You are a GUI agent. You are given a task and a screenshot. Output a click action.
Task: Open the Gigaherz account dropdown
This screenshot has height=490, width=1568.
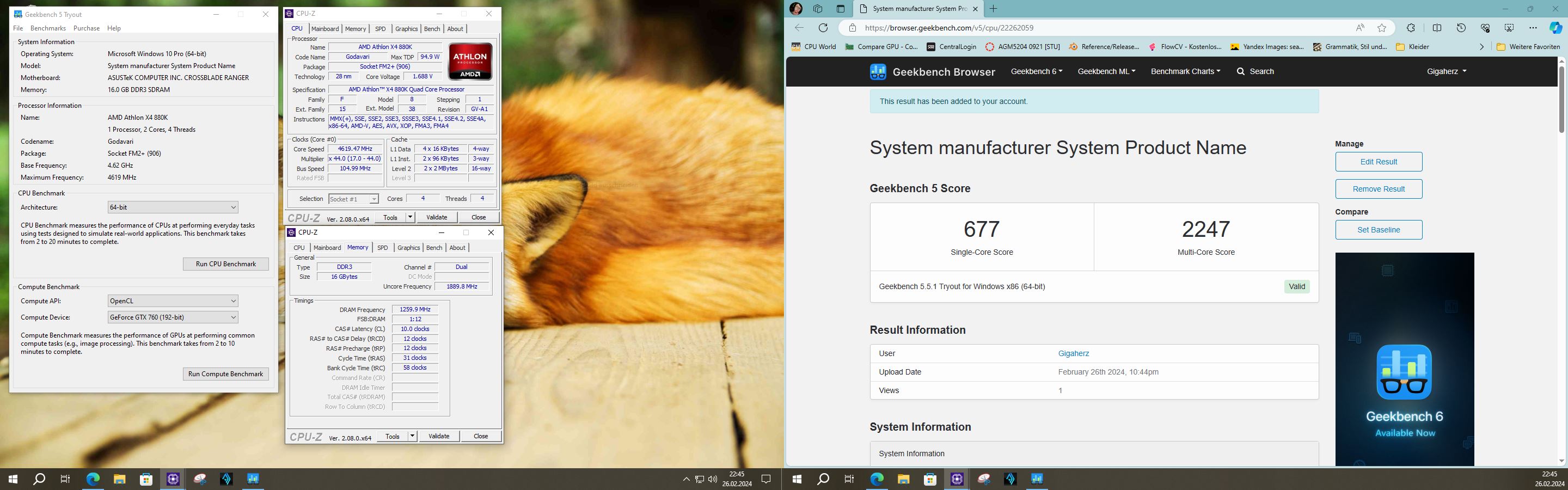[x=1446, y=71]
